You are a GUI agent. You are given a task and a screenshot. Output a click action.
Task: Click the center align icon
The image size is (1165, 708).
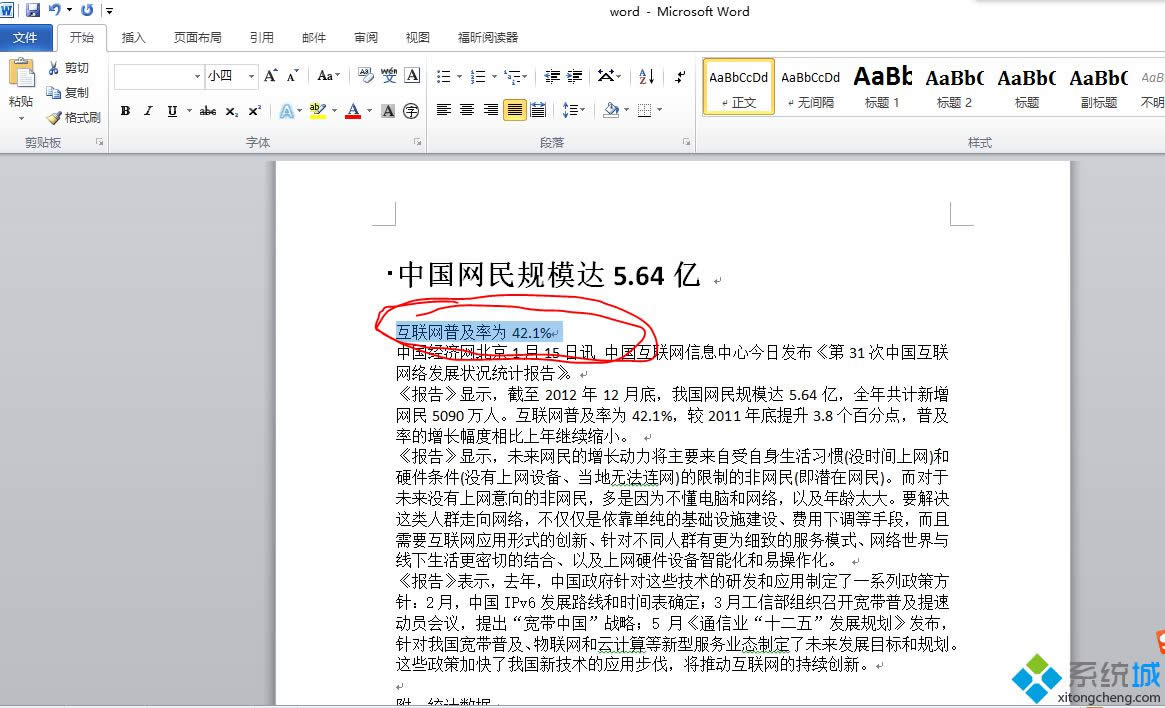tap(467, 110)
